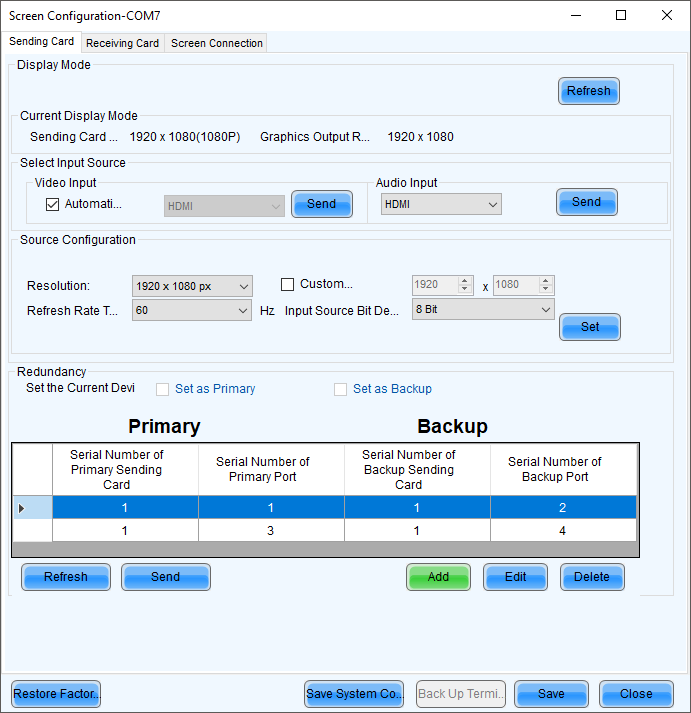Image resolution: width=691 pixels, height=713 pixels.
Task: Click Restore Factory Settings button
Action: pyautogui.click(x=56, y=694)
